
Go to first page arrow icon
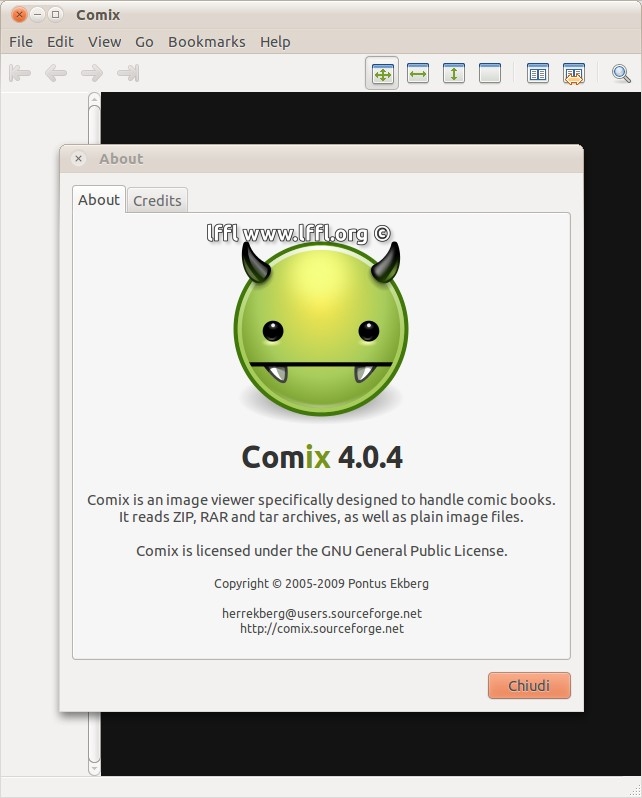tap(20, 73)
